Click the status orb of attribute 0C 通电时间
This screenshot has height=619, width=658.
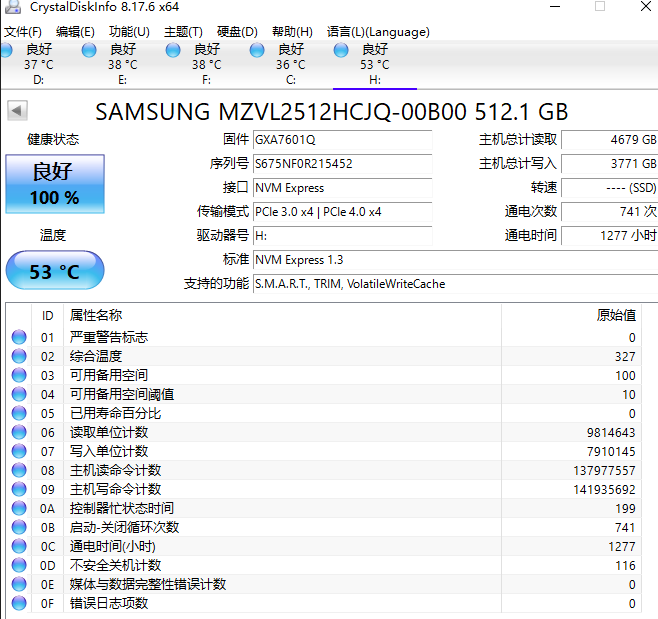click(19, 546)
